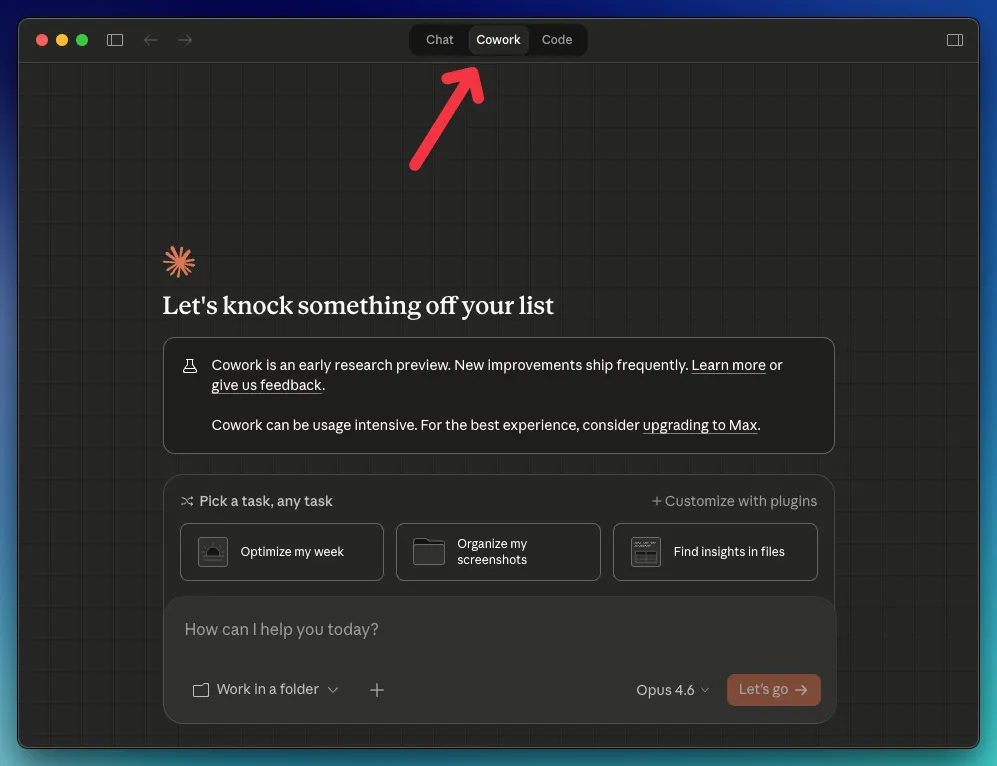This screenshot has height=766, width=997.
Task: Choose the Optimize my week task
Action: pyautogui.click(x=282, y=552)
